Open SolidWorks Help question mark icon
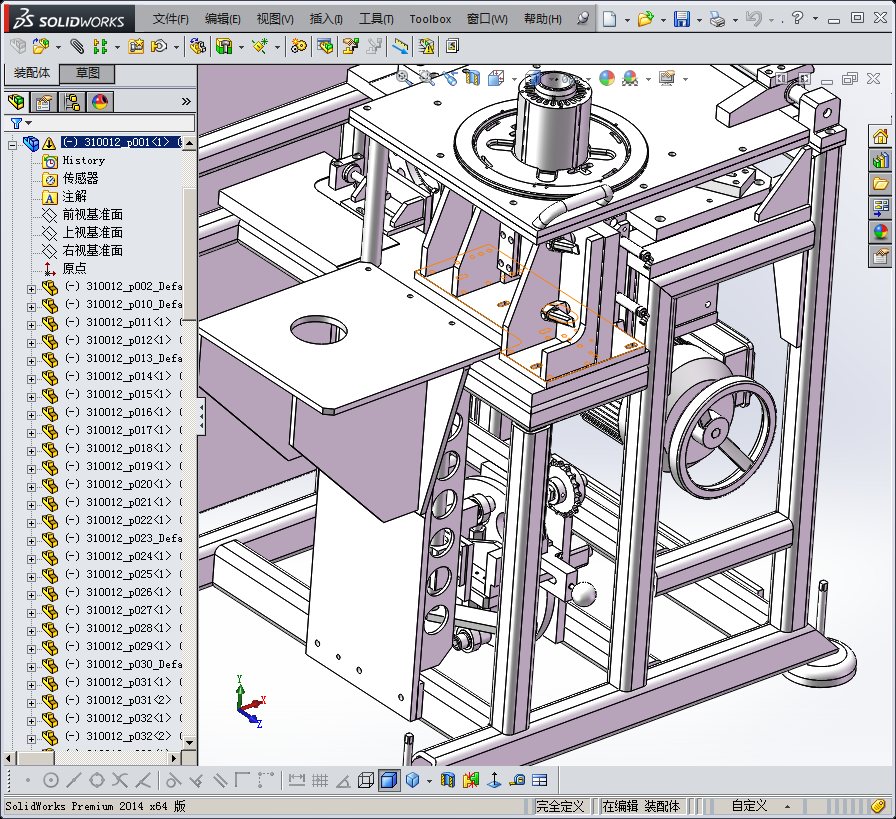Viewport: 896px width, 819px height. click(x=797, y=18)
